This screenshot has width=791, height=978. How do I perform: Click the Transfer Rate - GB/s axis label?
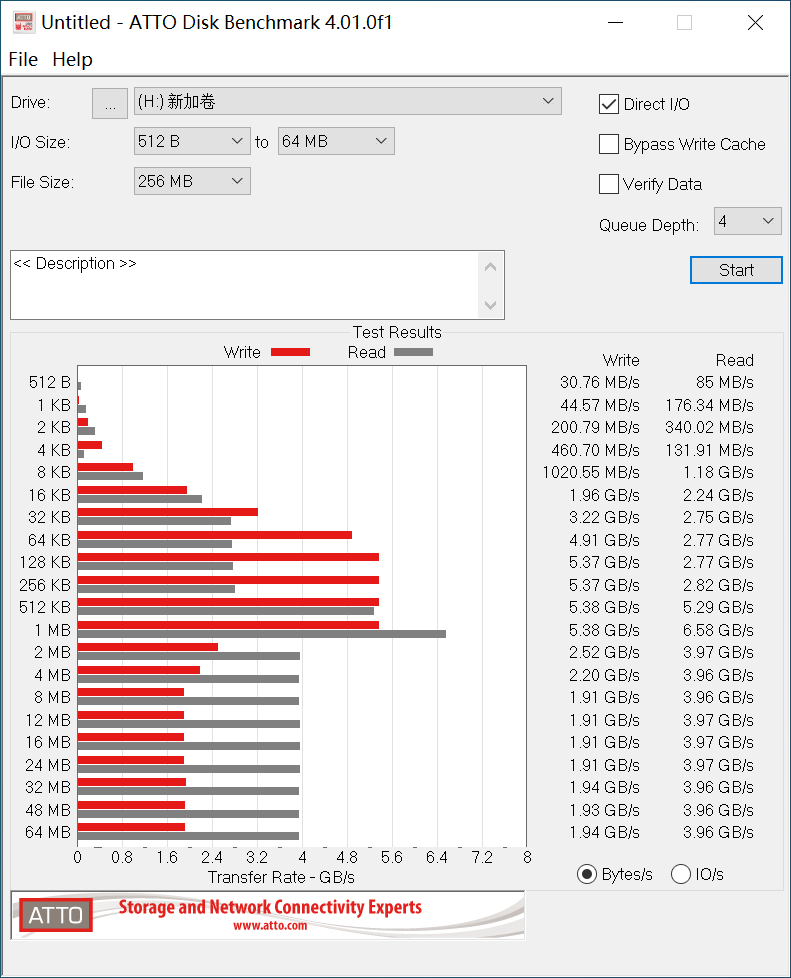(281, 878)
